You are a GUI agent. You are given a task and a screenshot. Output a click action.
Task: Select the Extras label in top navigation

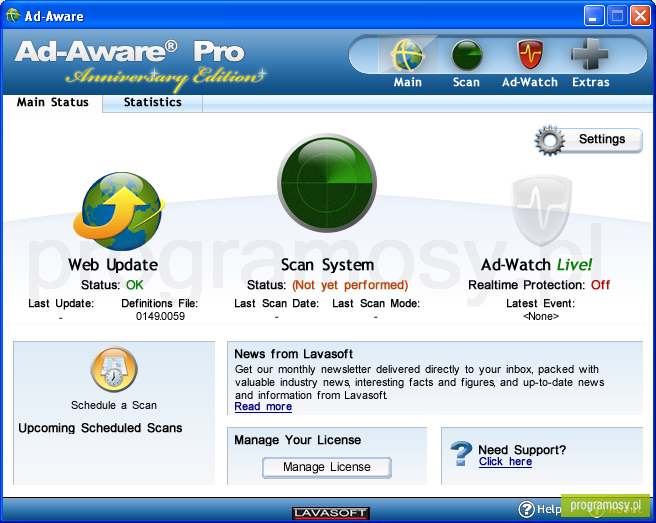click(x=591, y=82)
